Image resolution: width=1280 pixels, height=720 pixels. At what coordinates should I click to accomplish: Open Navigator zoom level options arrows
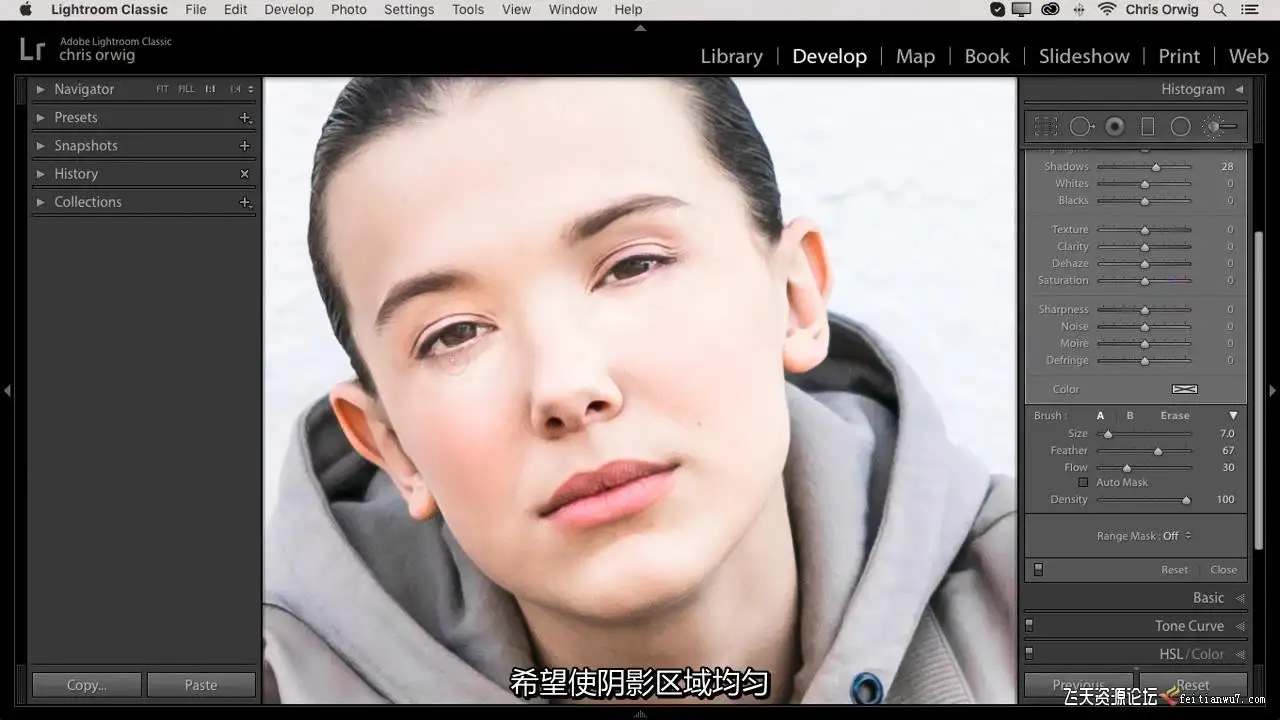coord(251,89)
